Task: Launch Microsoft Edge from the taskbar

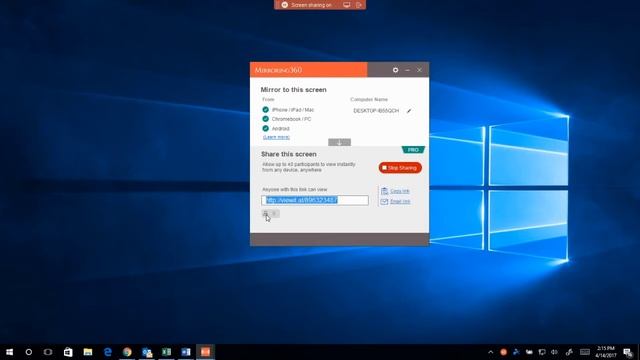Action: [x=108, y=352]
